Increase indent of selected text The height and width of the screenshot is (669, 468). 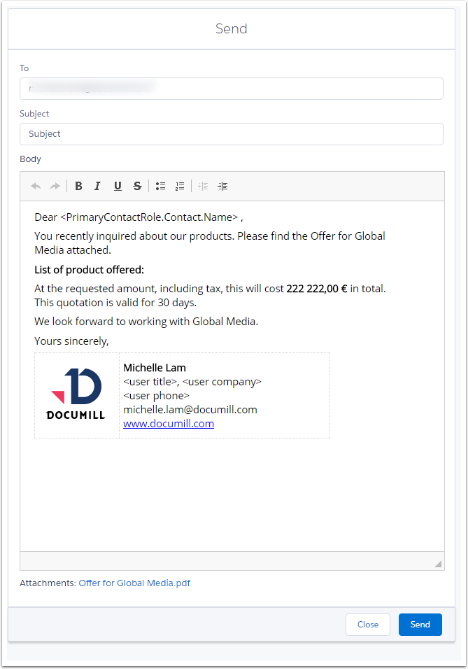[x=223, y=186]
